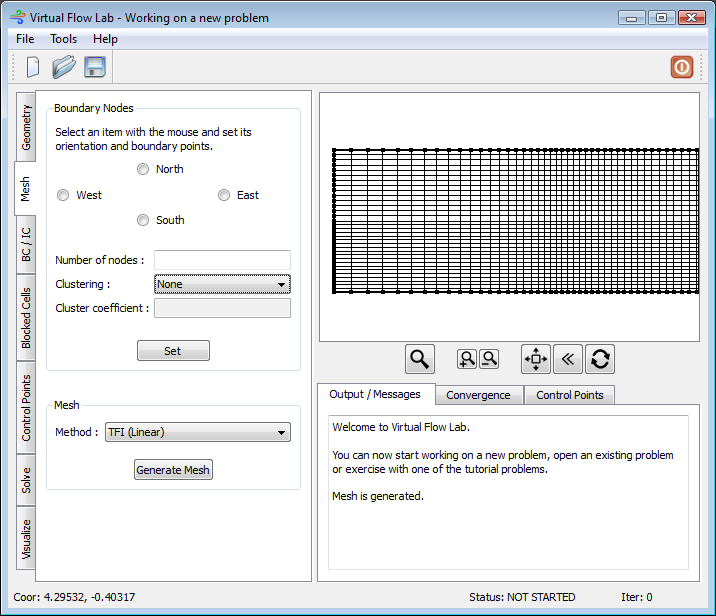Image resolution: width=716 pixels, height=616 pixels.
Task: Open the Clustering dropdown set to None
Action: pyautogui.click(x=222, y=284)
